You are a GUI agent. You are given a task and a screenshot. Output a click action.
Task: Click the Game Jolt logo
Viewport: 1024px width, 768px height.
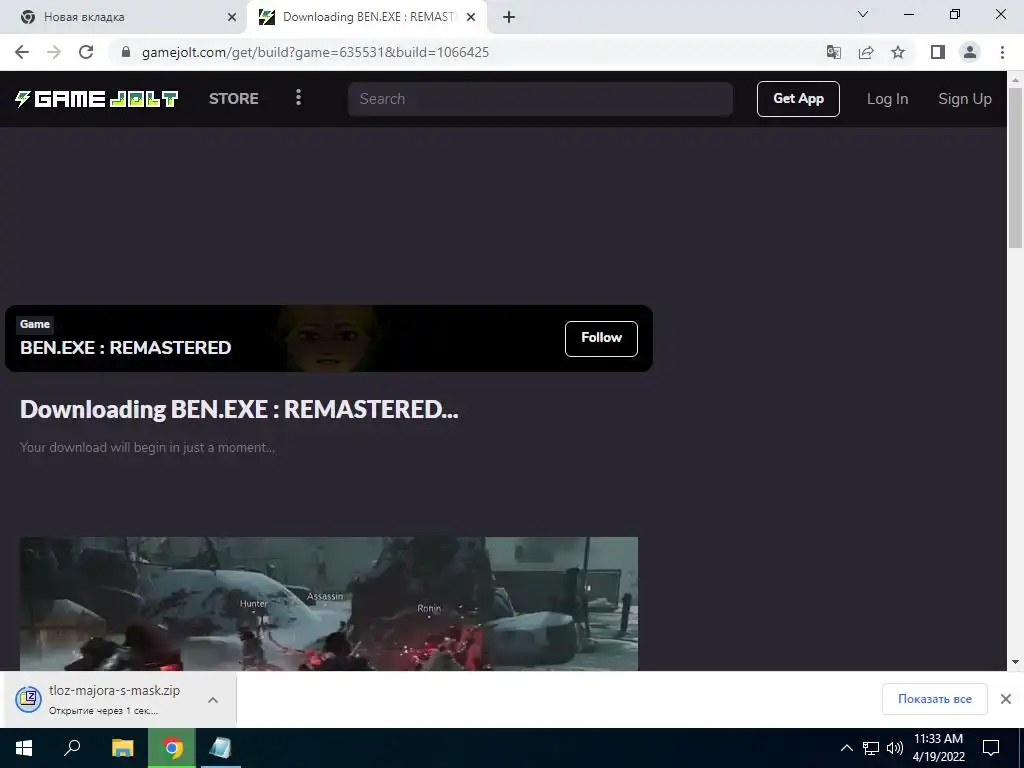click(x=97, y=99)
